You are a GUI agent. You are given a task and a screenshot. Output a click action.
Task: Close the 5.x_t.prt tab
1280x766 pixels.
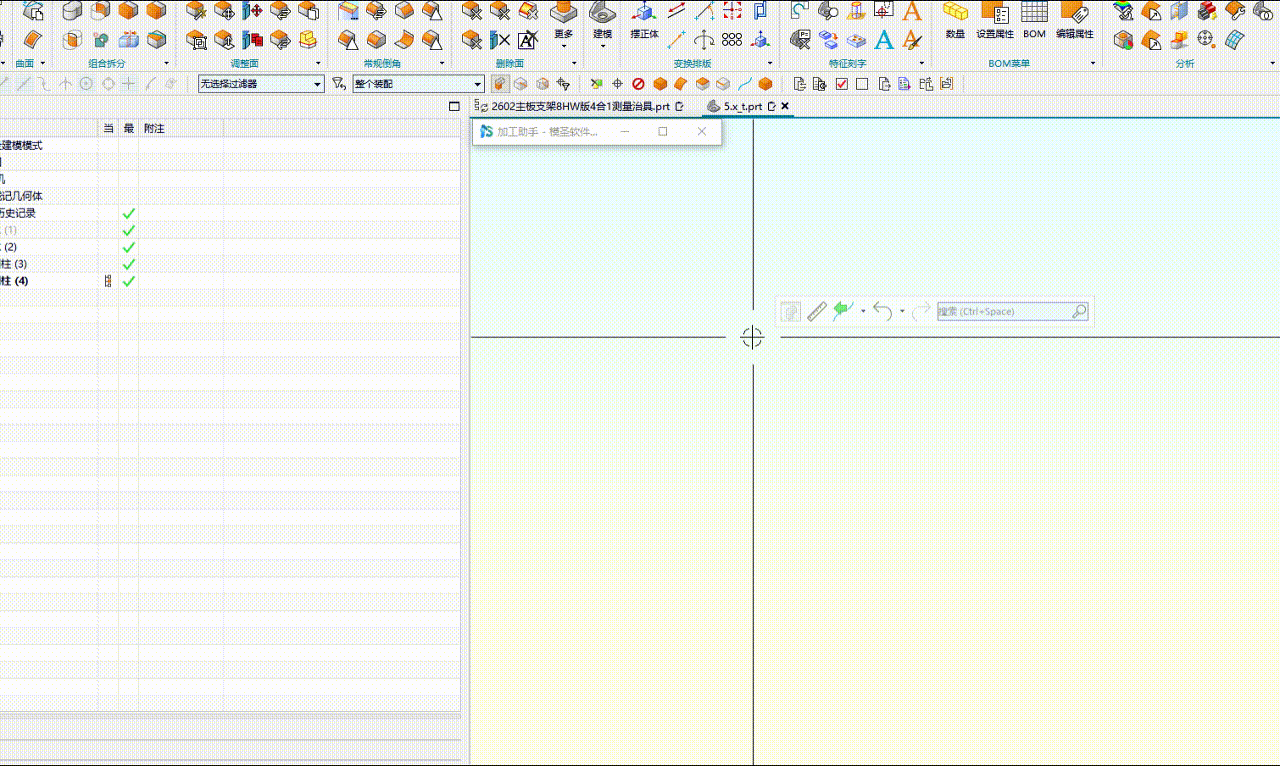click(x=785, y=106)
